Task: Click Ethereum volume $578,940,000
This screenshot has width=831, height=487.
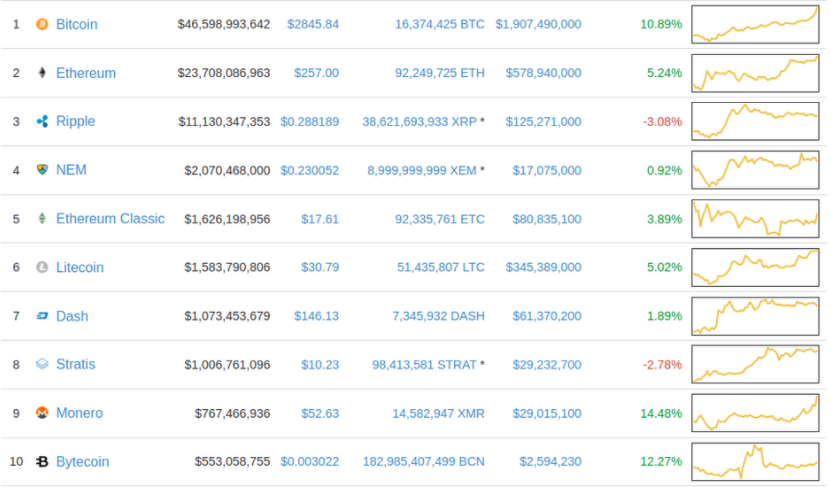Action: coord(543,73)
